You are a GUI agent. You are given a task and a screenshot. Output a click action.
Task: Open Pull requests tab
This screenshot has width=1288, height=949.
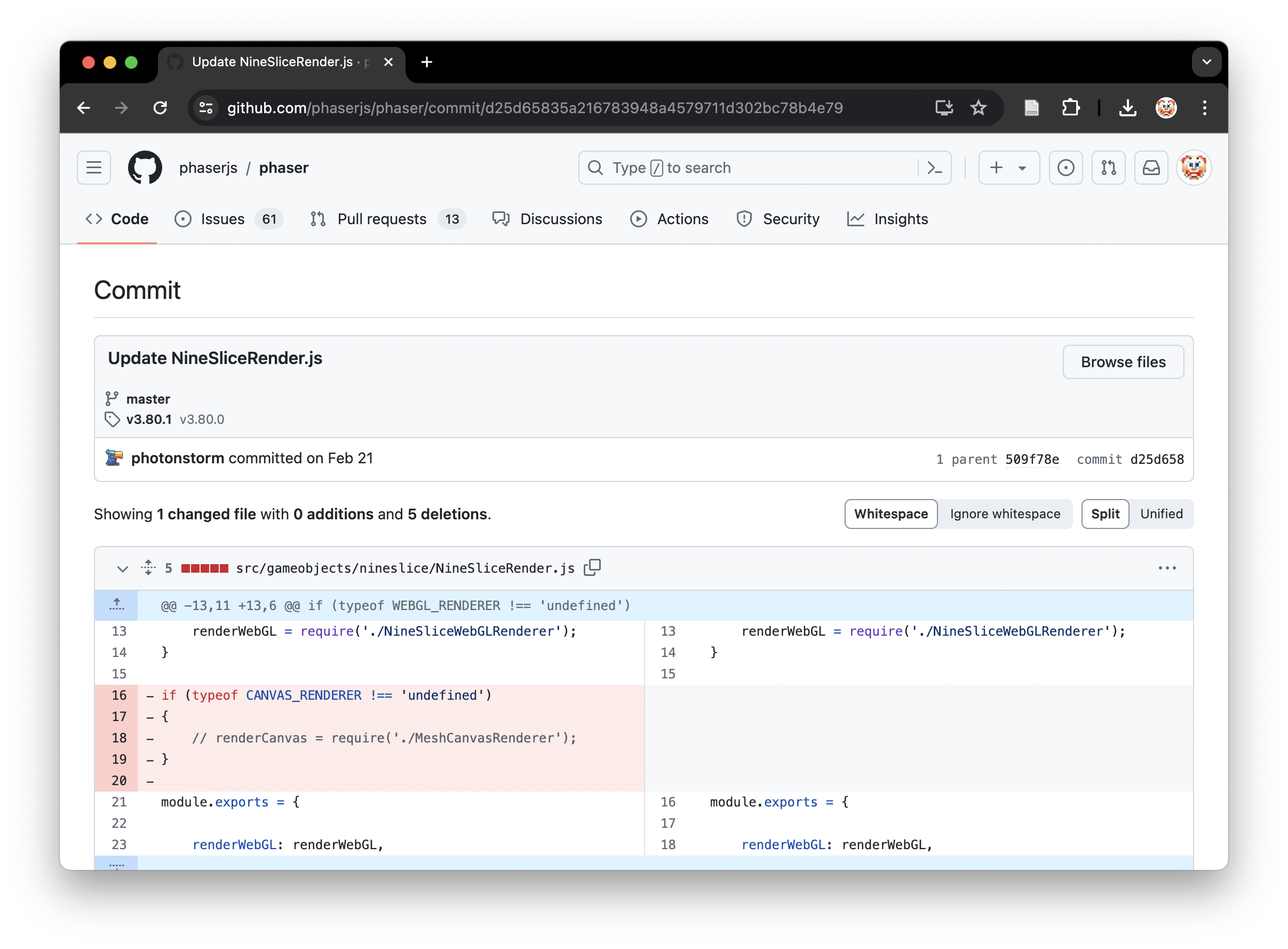[381, 218]
